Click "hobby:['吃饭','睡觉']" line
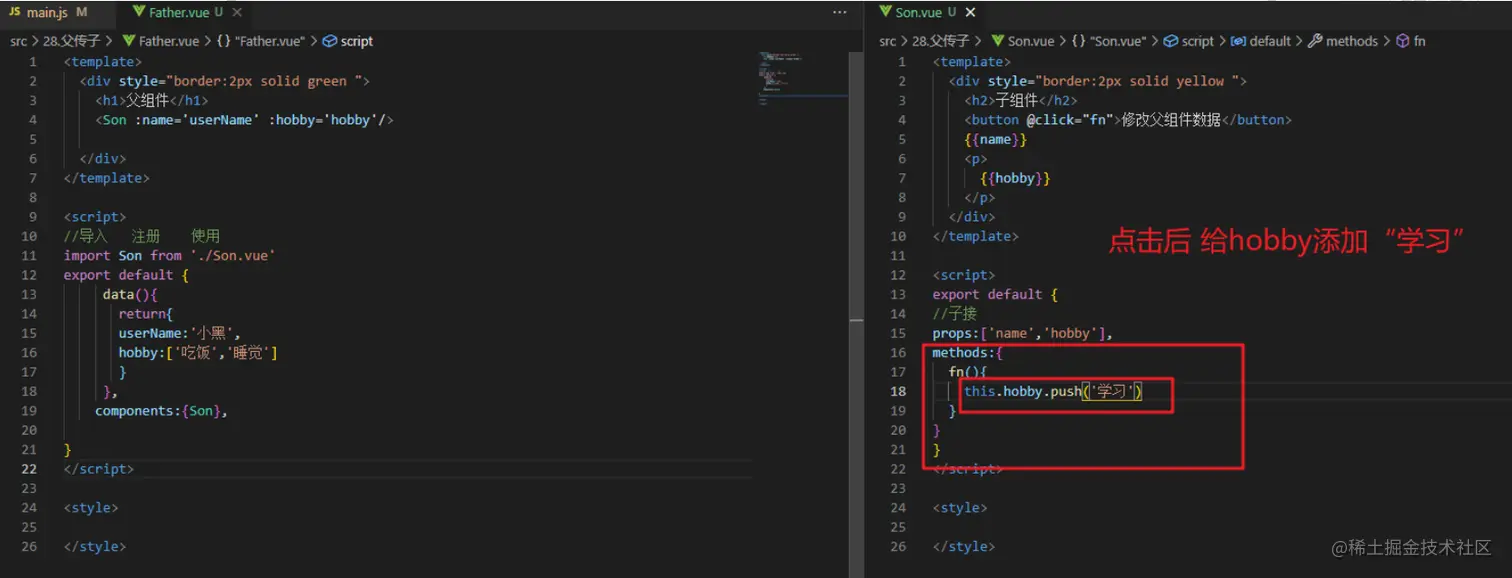 (x=198, y=352)
